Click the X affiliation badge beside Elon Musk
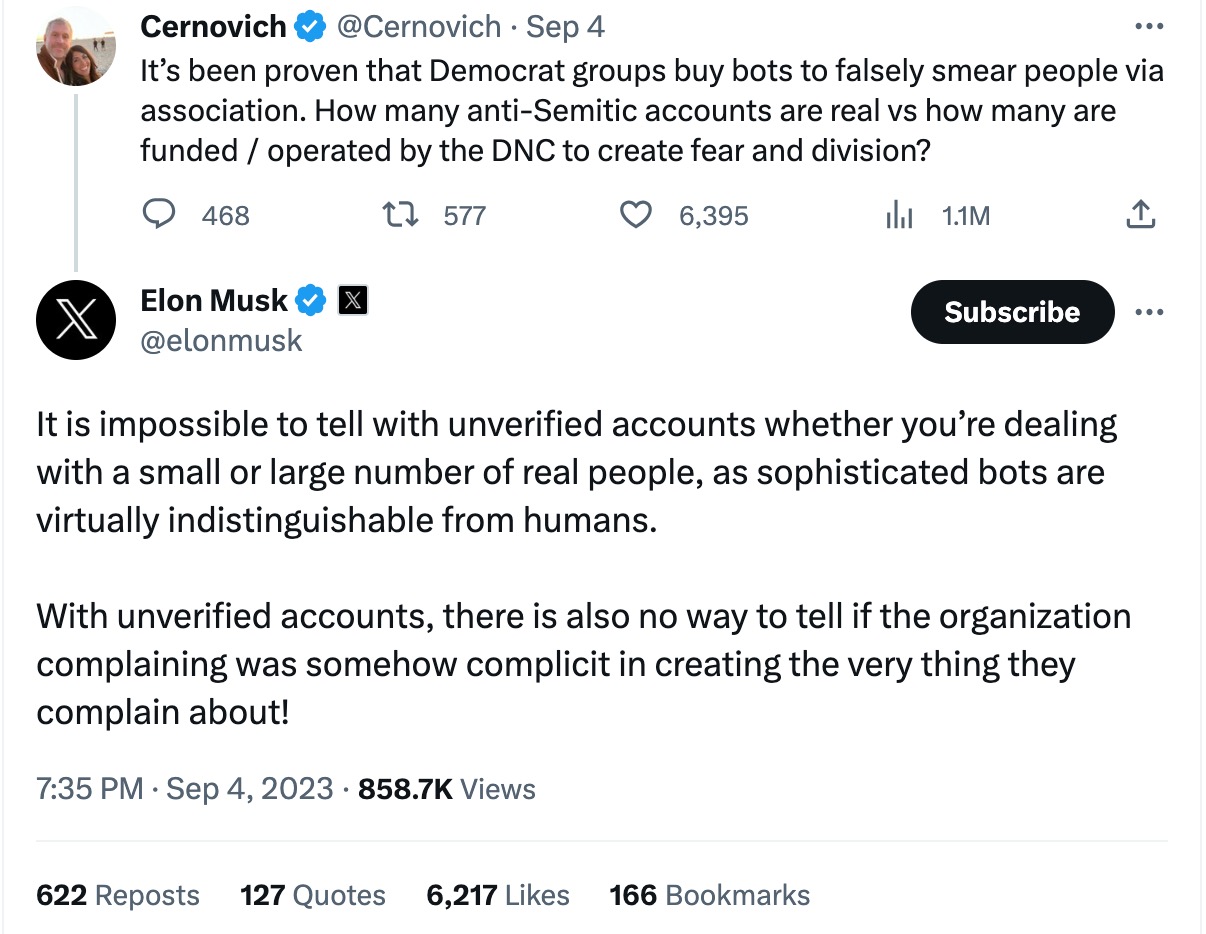The height and width of the screenshot is (934, 1206). coord(353,299)
